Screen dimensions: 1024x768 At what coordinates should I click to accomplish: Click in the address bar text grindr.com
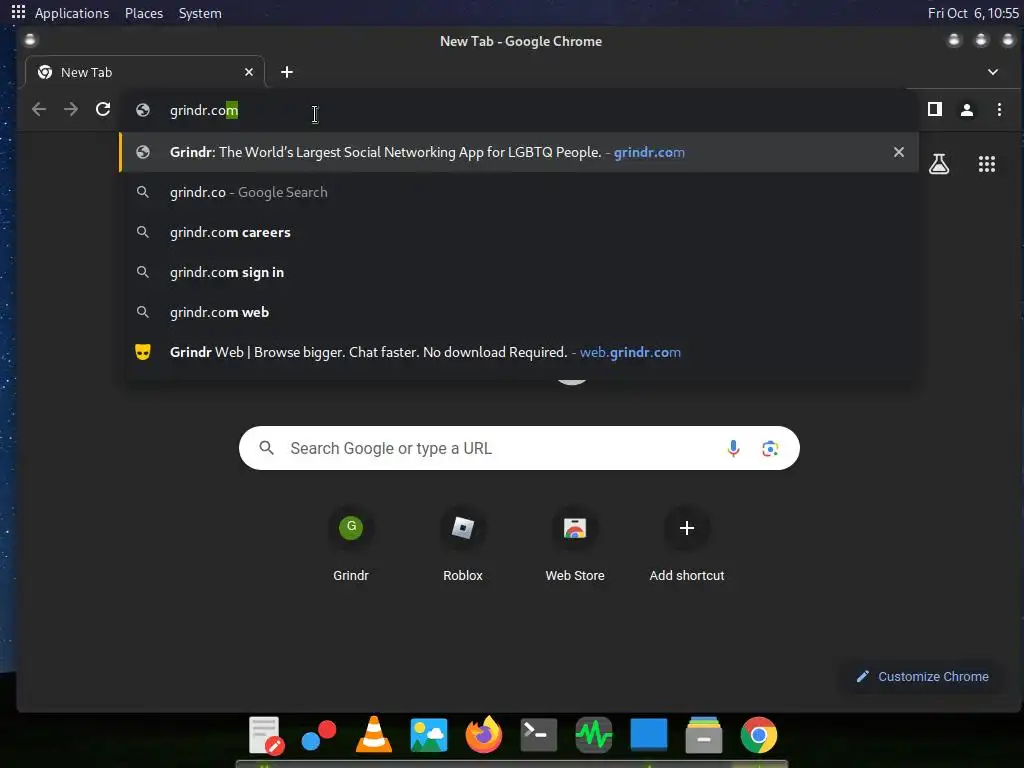pos(204,110)
